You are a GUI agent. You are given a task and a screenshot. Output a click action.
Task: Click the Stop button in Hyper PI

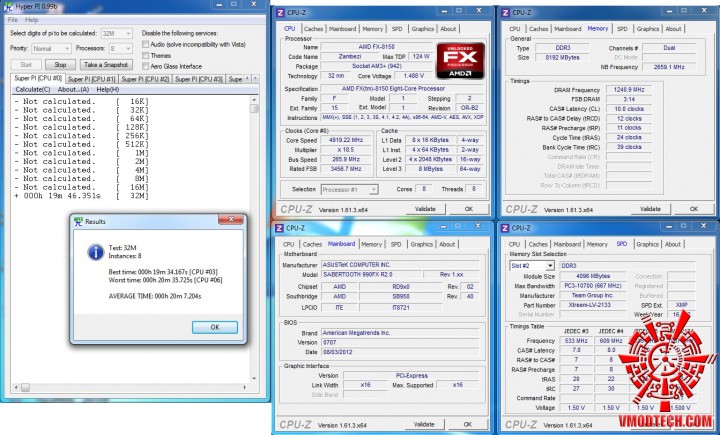(x=60, y=65)
